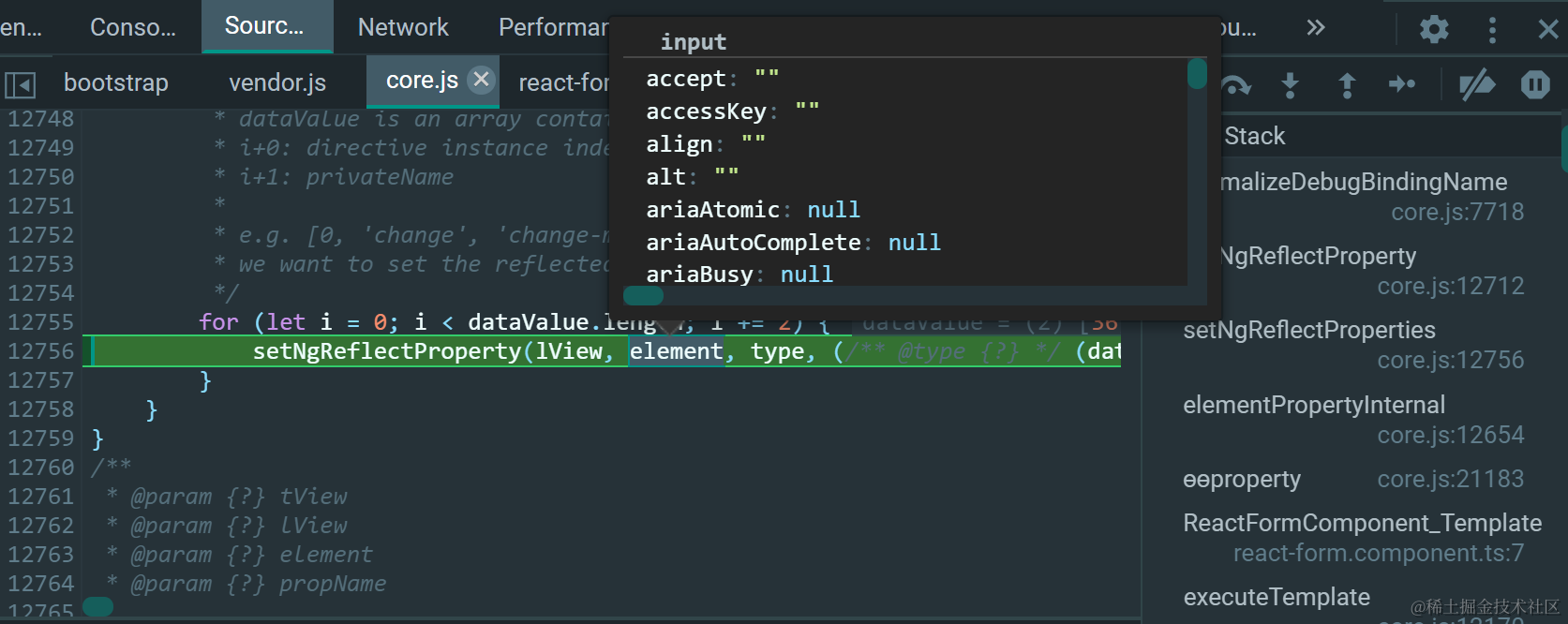The image size is (1568, 624).
Task: Step out of current function
Action: (1347, 85)
